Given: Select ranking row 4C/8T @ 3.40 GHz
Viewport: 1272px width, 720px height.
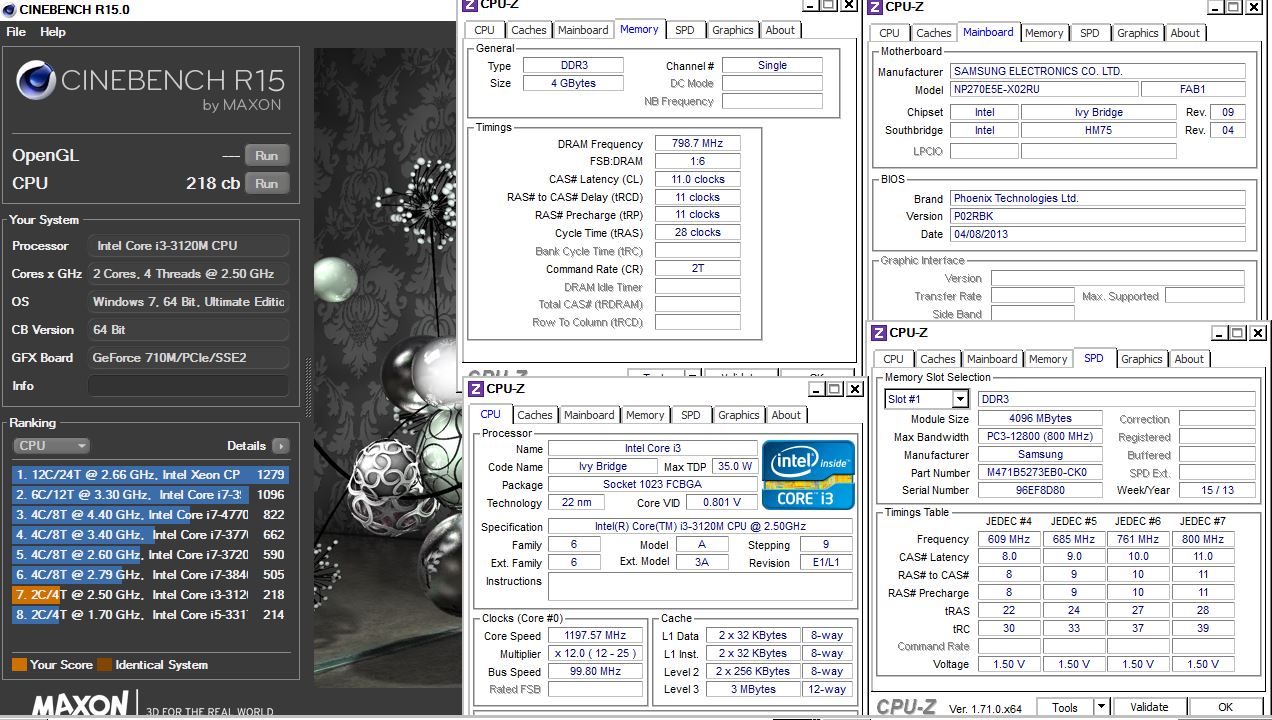Looking at the screenshot, I should [150, 535].
